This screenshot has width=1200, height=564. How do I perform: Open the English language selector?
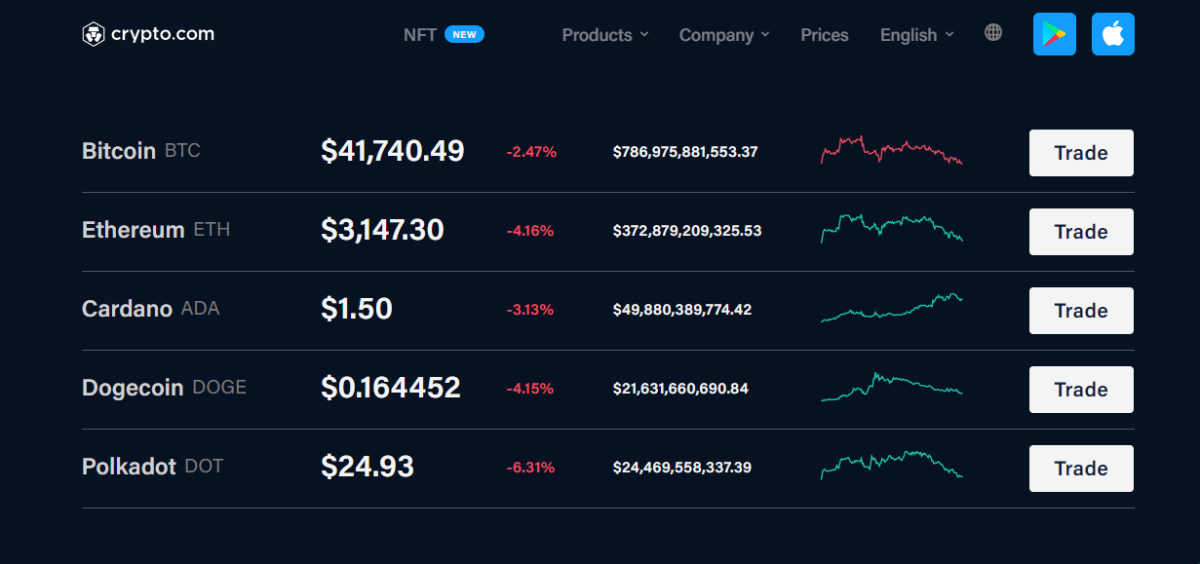[916, 35]
